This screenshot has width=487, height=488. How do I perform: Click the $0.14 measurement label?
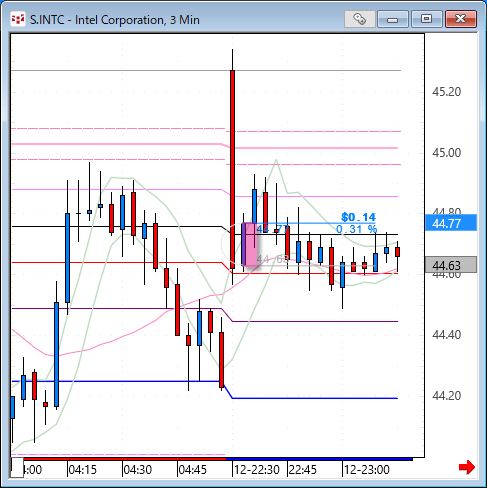358,217
